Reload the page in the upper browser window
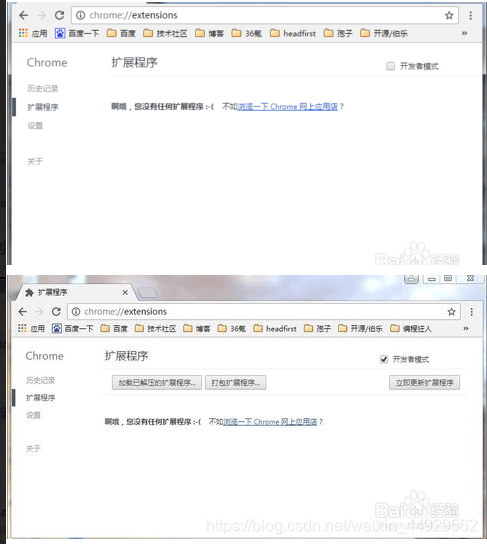 point(60,15)
